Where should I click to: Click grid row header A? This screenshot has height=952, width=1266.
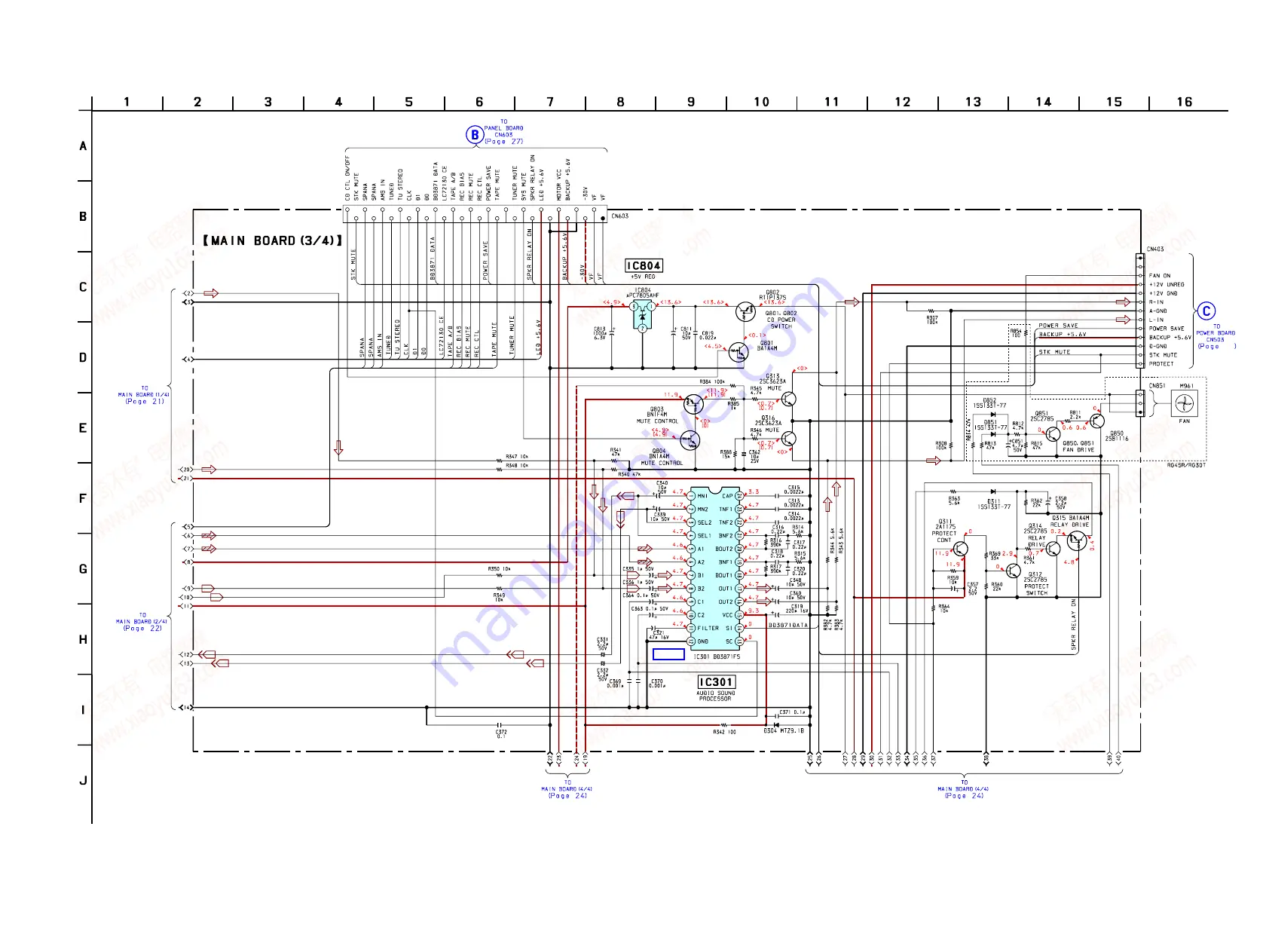pyautogui.click(x=83, y=146)
